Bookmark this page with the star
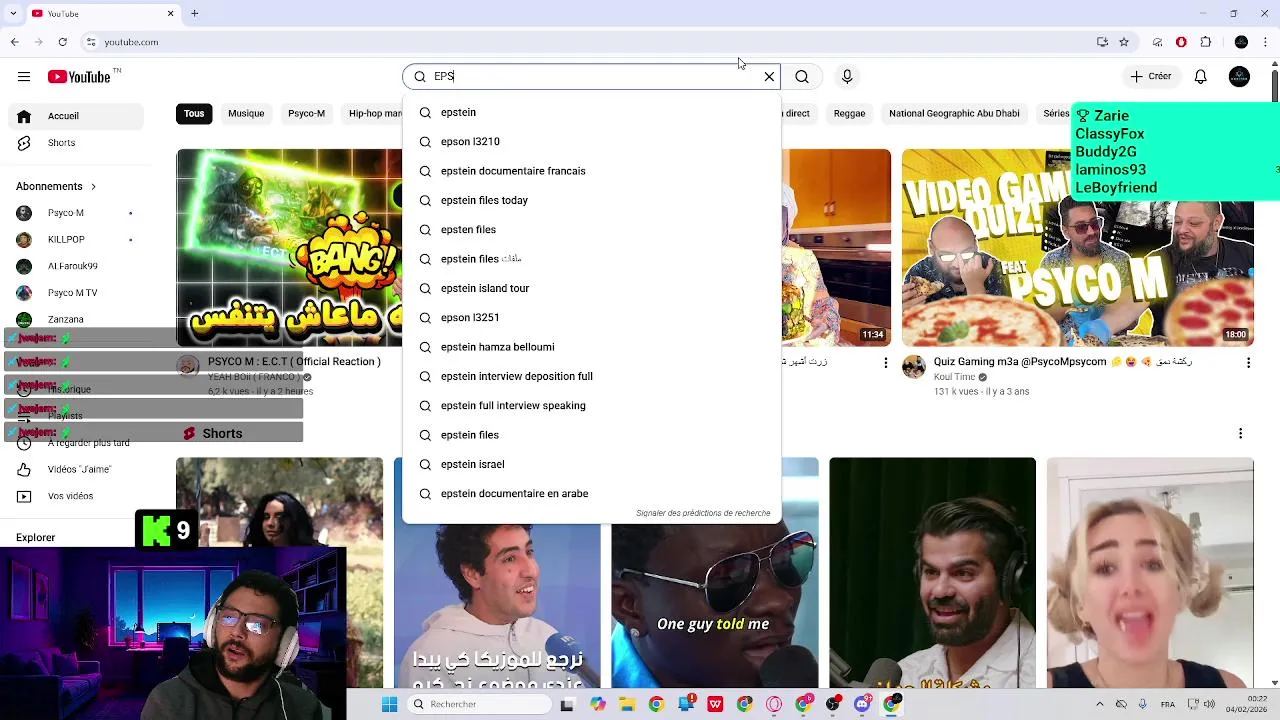The width and height of the screenshot is (1280, 720). [x=1124, y=42]
